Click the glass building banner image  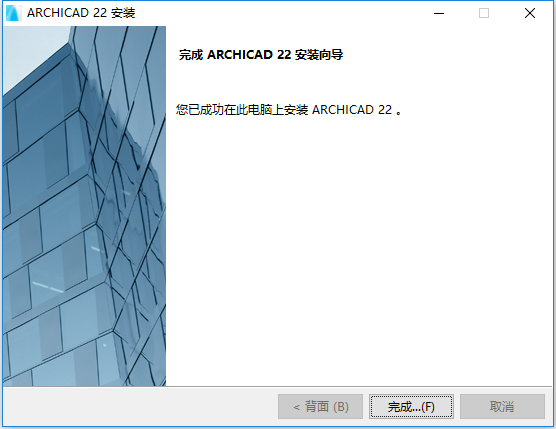[84, 206]
